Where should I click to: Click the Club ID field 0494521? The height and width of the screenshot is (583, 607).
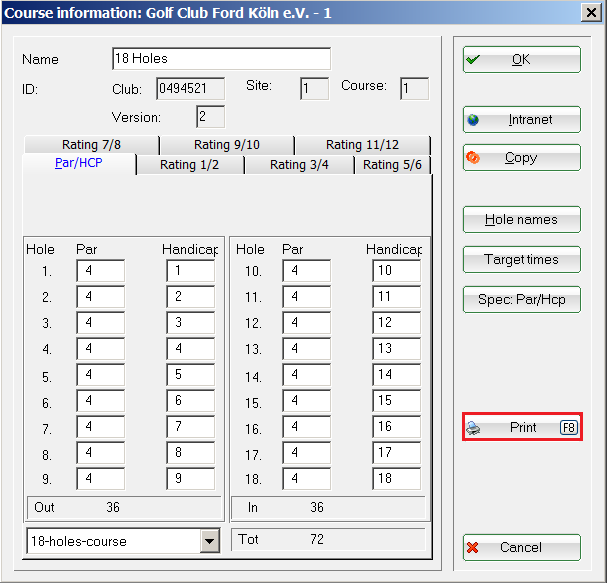[x=190, y=89]
